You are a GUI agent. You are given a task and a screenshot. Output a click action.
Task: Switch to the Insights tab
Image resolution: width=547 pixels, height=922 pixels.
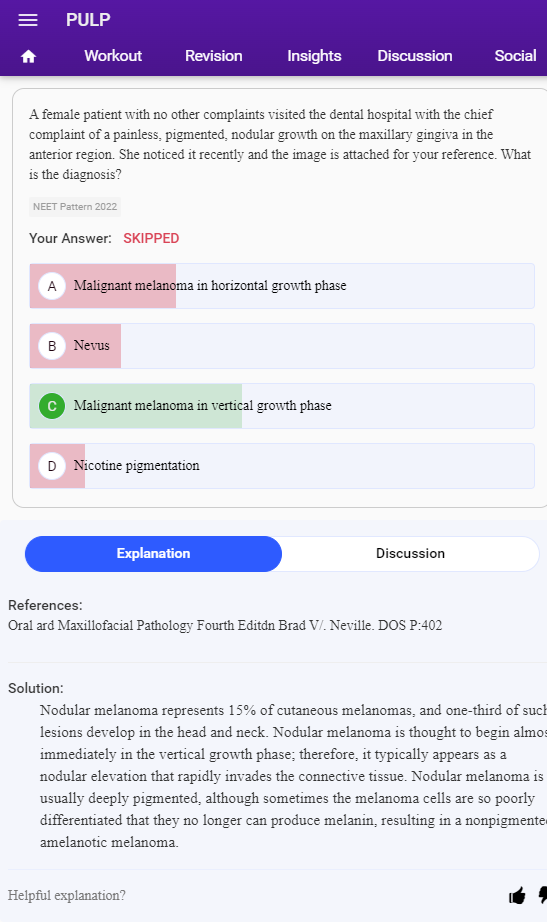coord(314,56)
